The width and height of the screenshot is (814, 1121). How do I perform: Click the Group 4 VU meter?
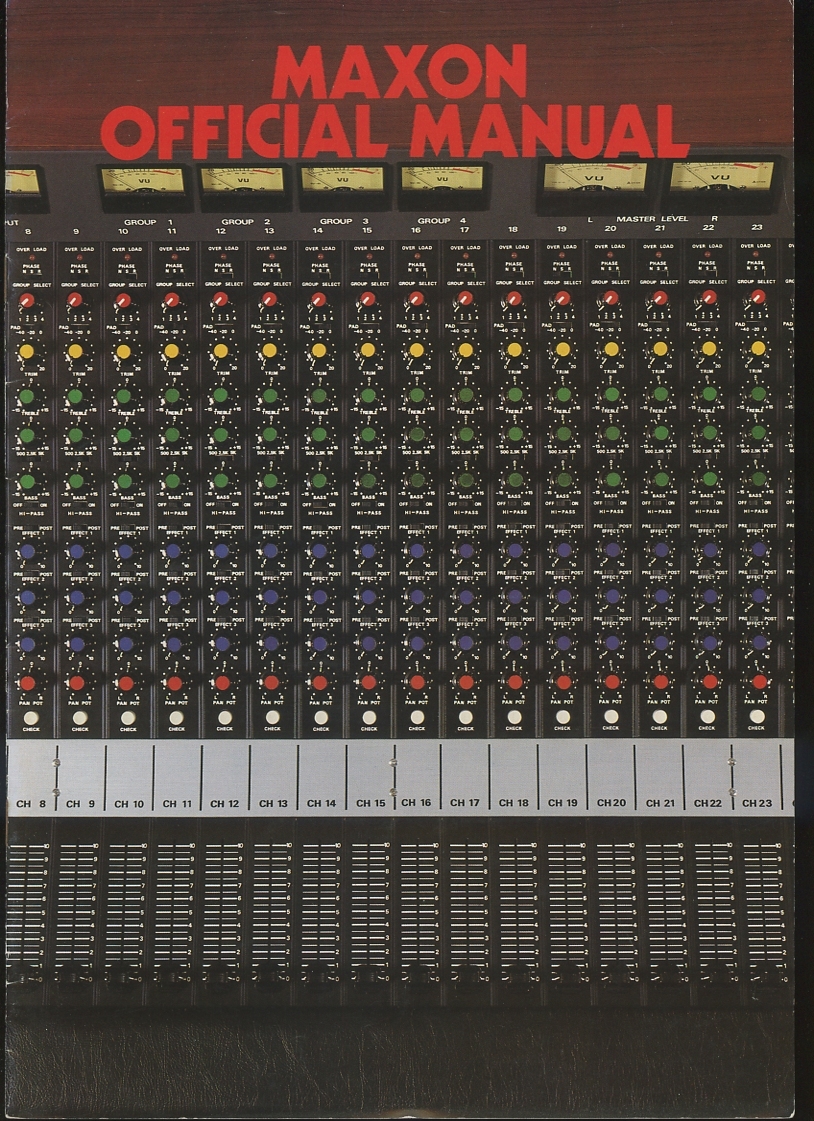442,179
